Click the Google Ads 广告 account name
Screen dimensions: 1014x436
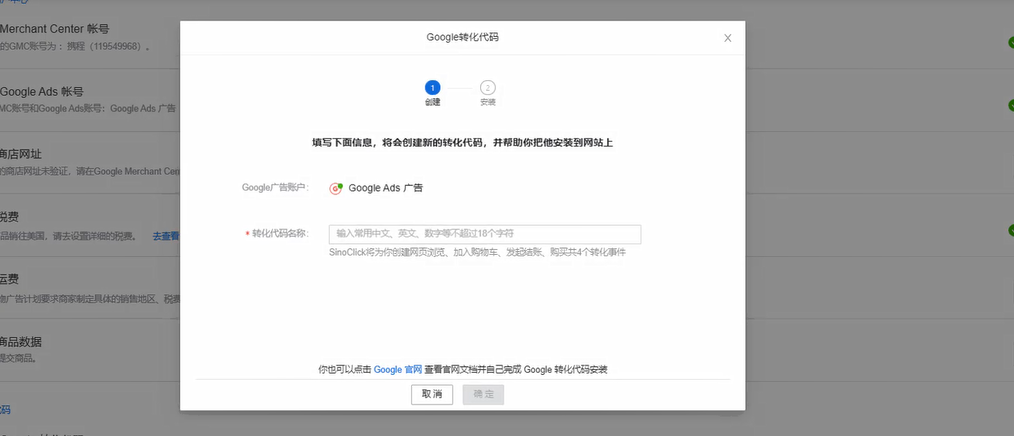tap(385, 188)
